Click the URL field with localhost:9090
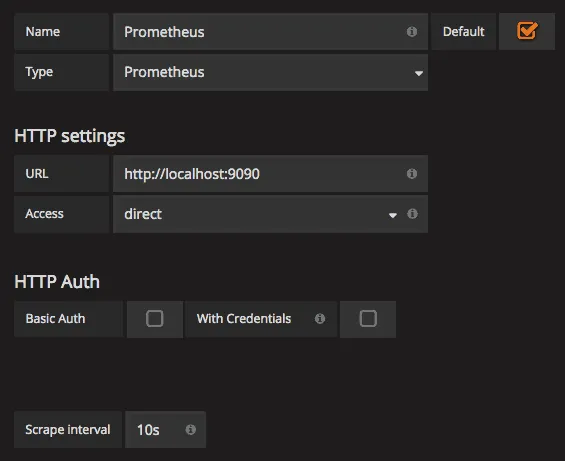565x461 pixels. click(271, 174)
